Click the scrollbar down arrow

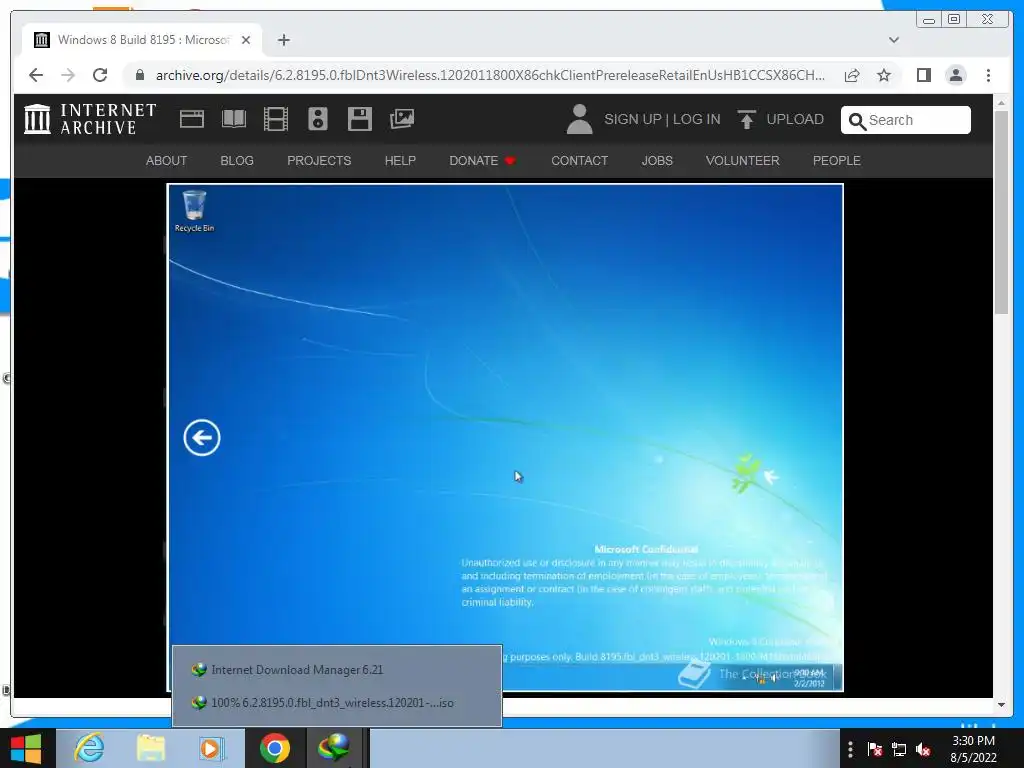tap(1001, 705)
